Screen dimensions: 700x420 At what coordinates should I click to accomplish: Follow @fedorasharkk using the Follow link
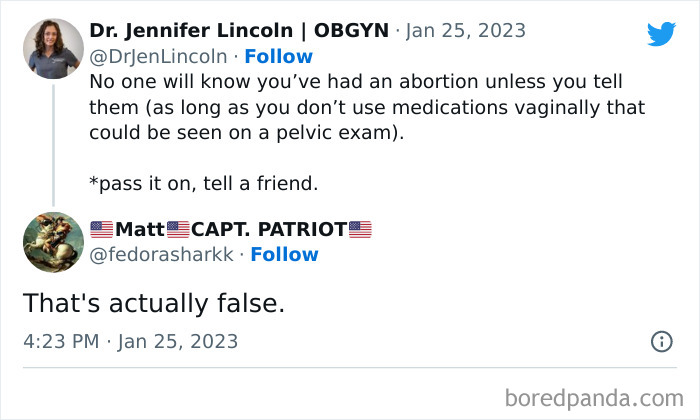click(284, 254)
